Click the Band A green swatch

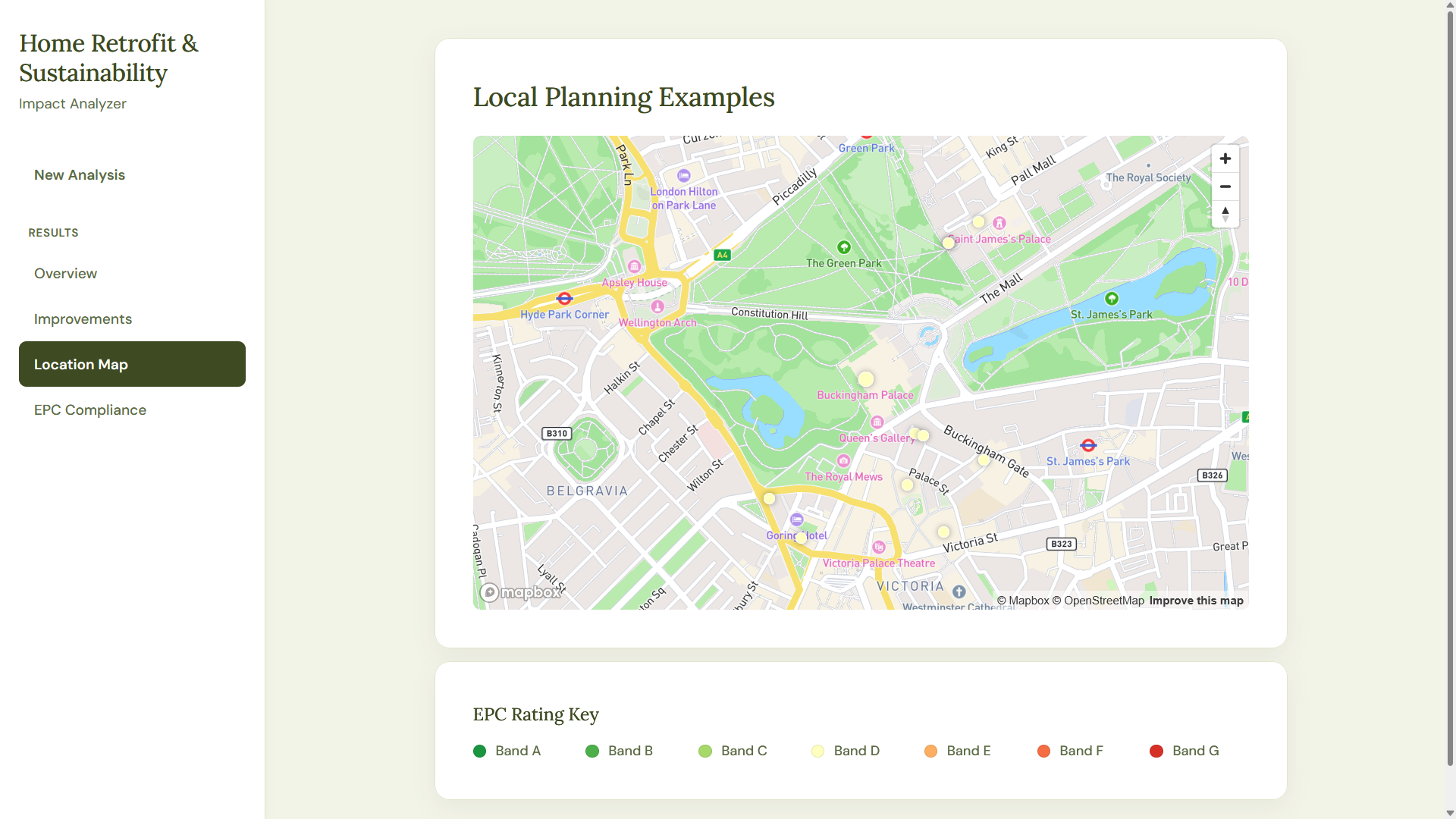479,751
